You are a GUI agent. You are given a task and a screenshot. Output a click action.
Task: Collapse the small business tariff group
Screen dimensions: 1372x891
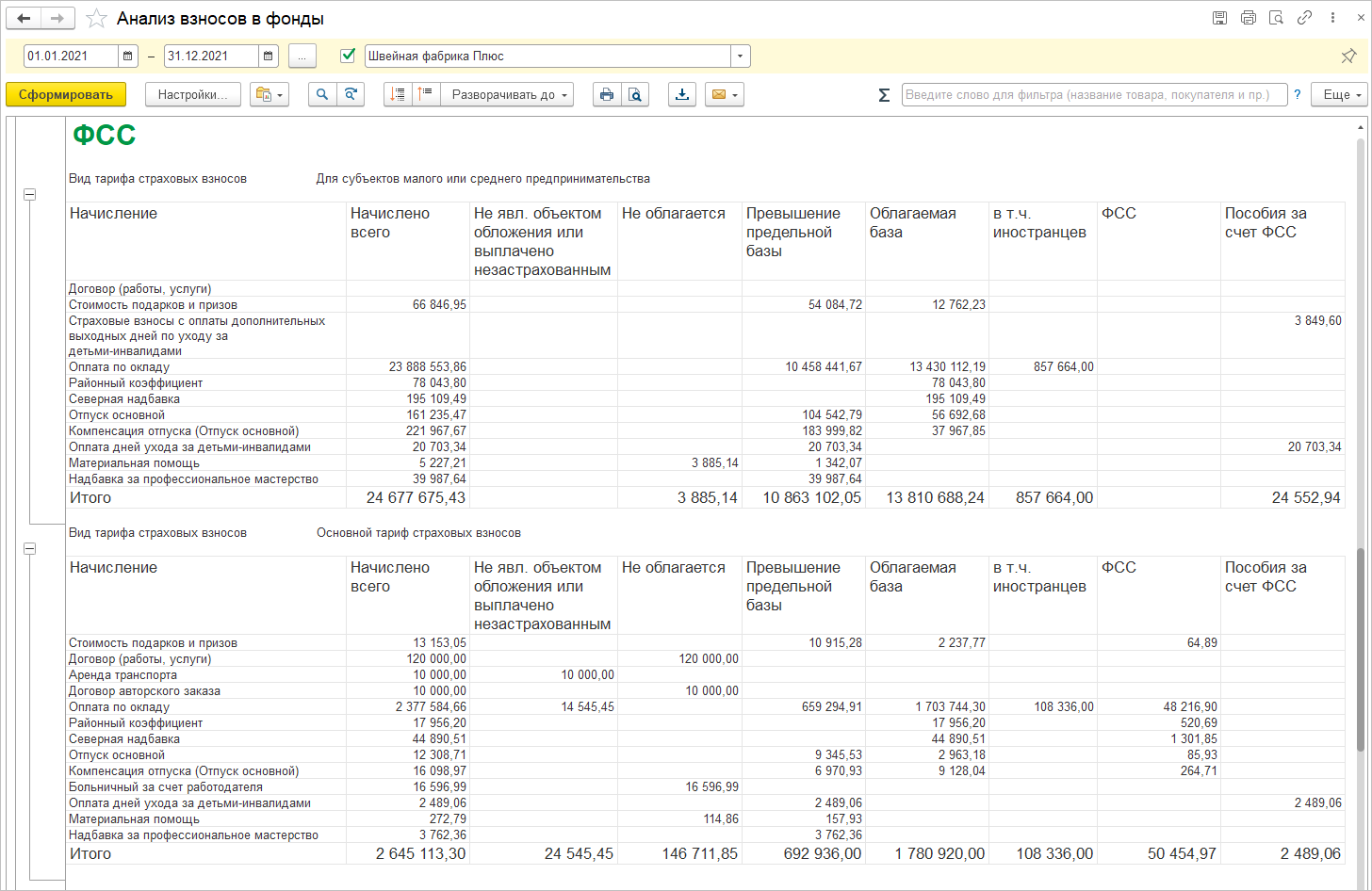pos(29,194)
